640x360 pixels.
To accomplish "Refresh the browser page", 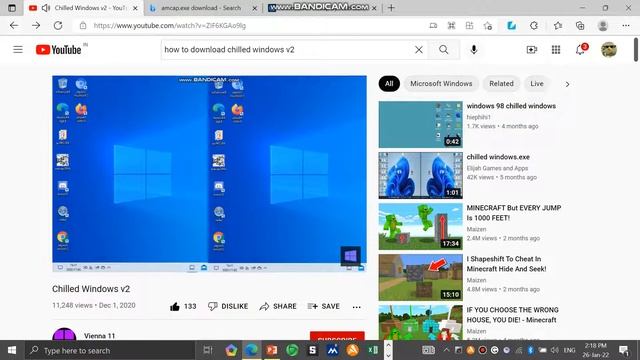I will [58, 25].
